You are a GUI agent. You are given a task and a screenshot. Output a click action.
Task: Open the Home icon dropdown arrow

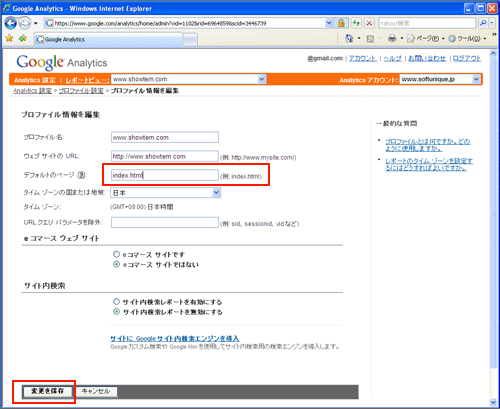click(359, 39)
